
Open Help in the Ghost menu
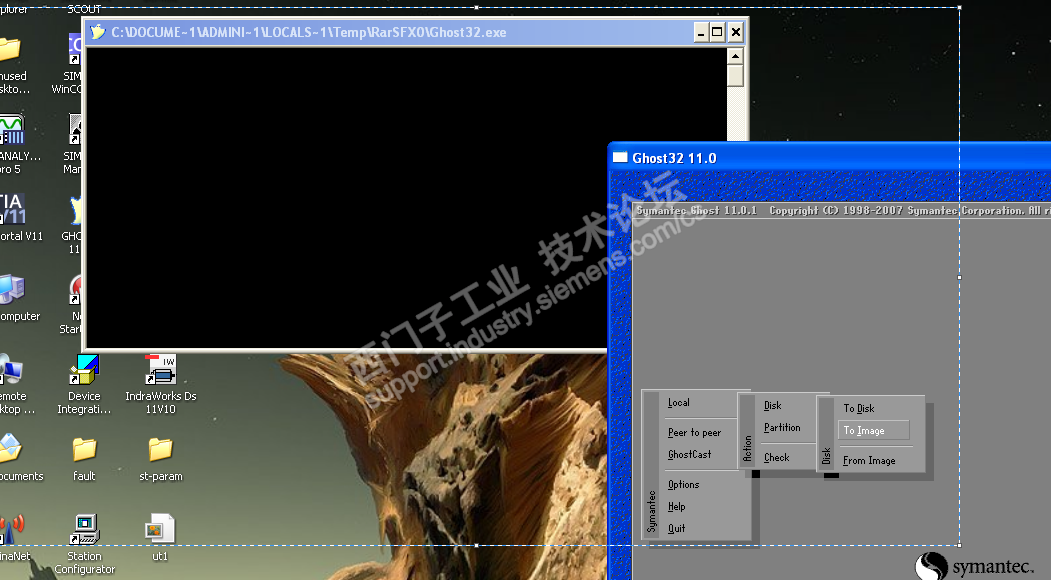[x=676, y=506]
